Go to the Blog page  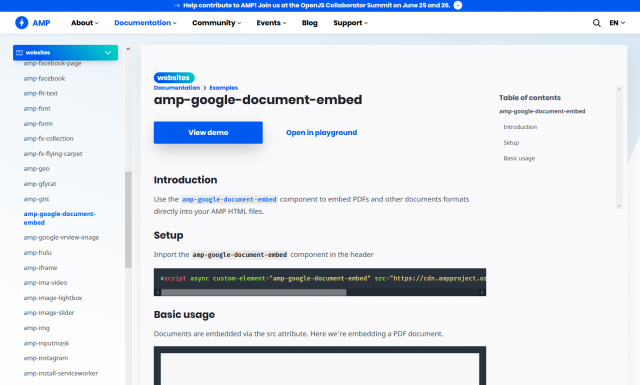(x=309, y=23)
